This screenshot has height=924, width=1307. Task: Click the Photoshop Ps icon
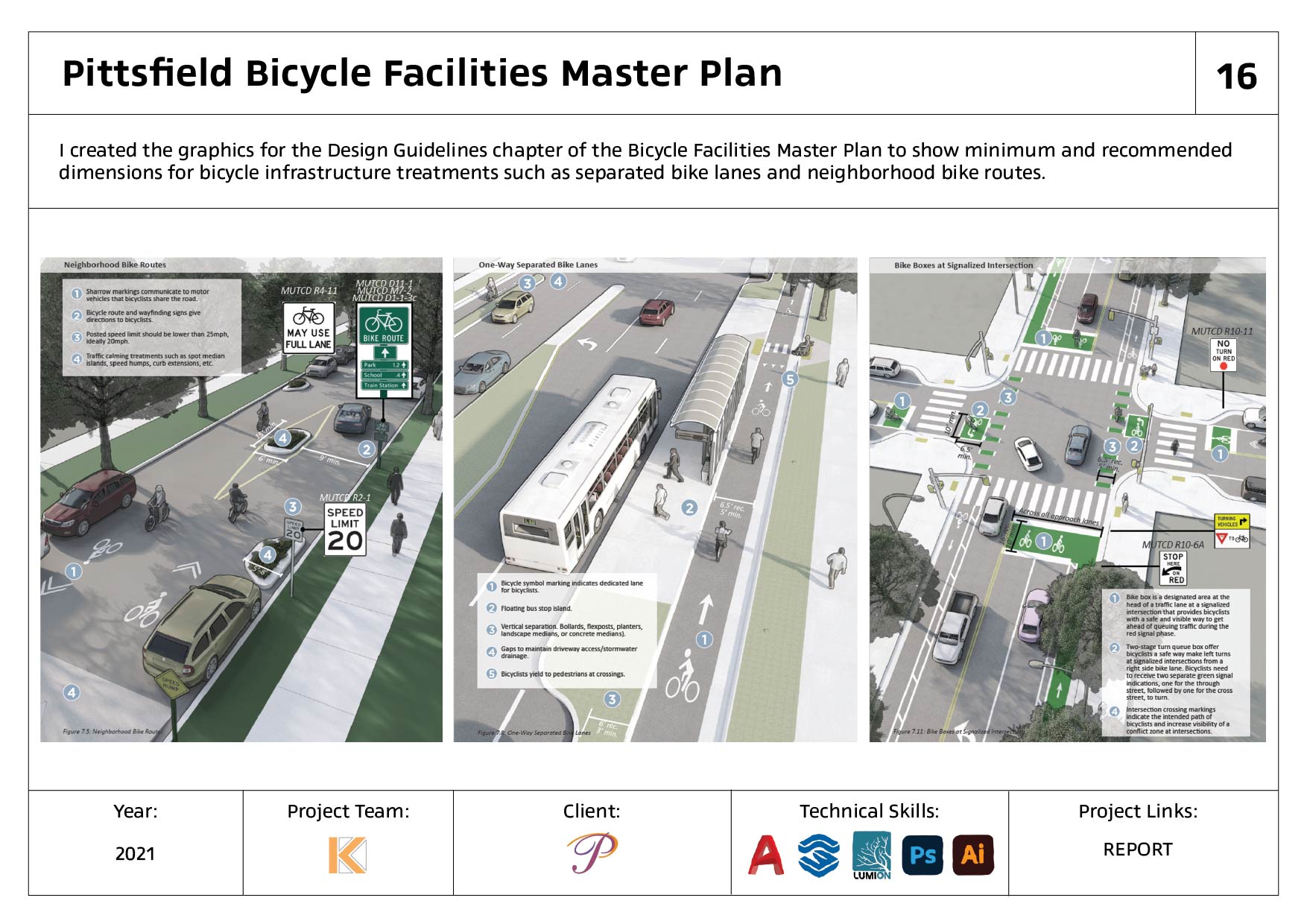(x=923, y=855)
